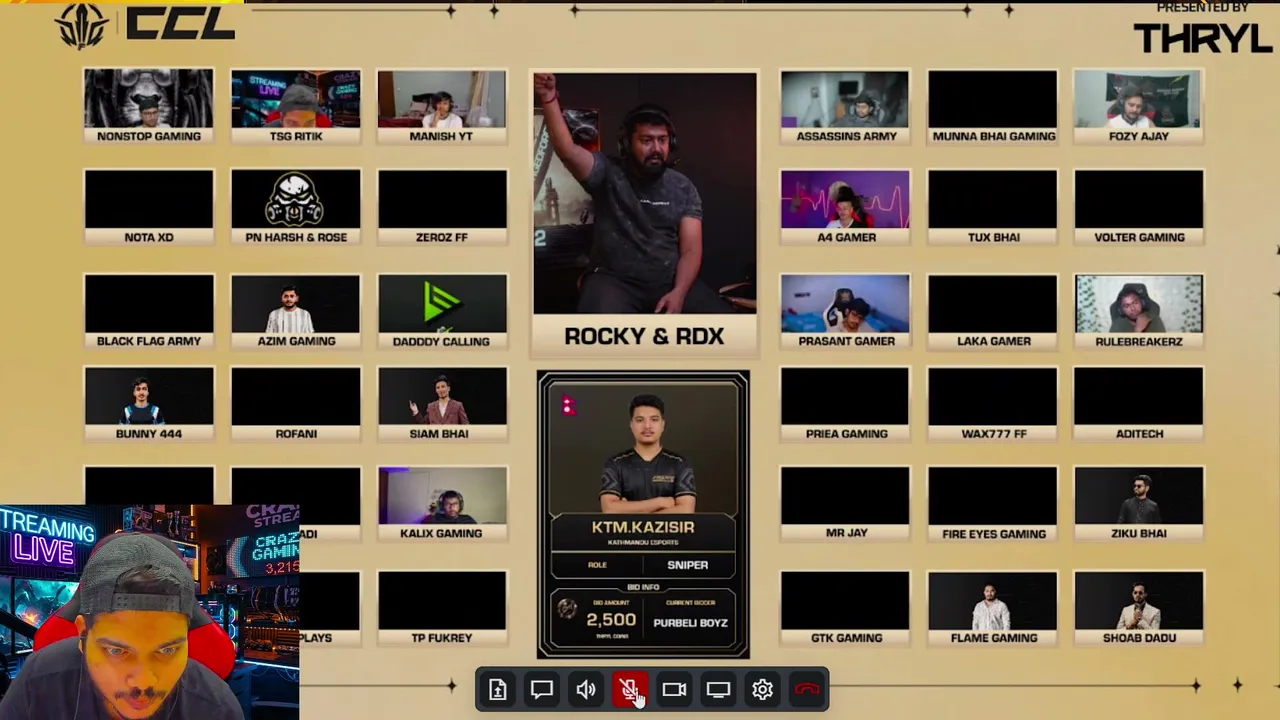Image resolution: width=1280 pixels, height=720 pixels.
Task: Select the WAX777 FF tile
Action: click(993, 404)
